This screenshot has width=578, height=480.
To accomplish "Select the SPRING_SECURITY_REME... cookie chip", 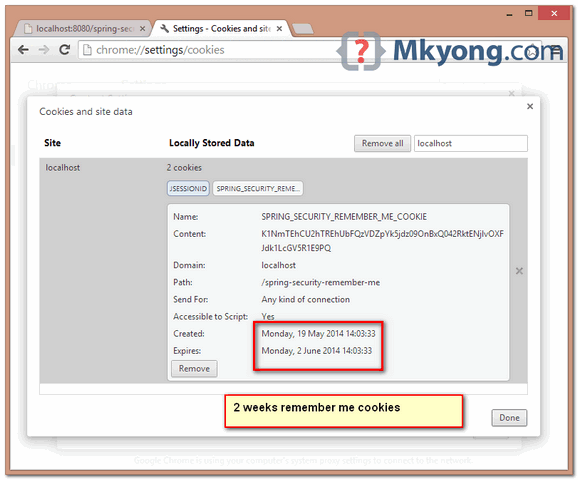I will 258,188.
